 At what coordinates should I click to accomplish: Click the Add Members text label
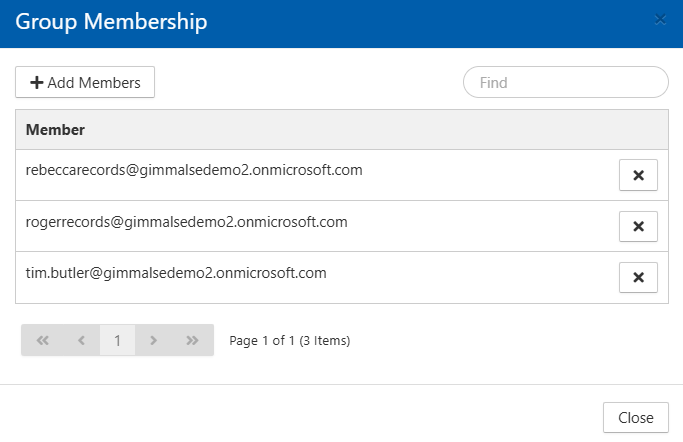(94, 83)
